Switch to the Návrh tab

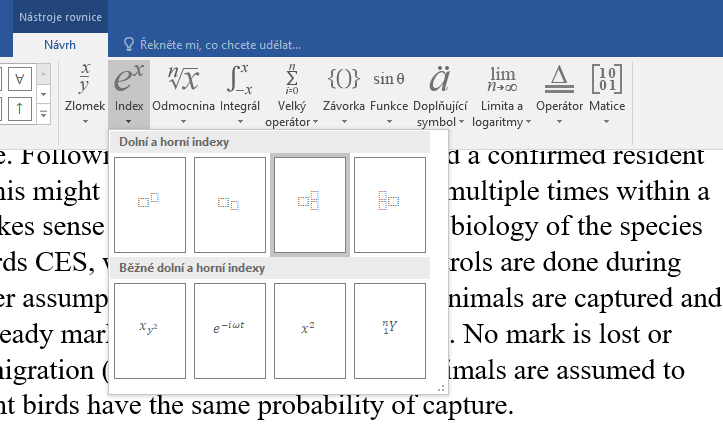coord(59,45)
